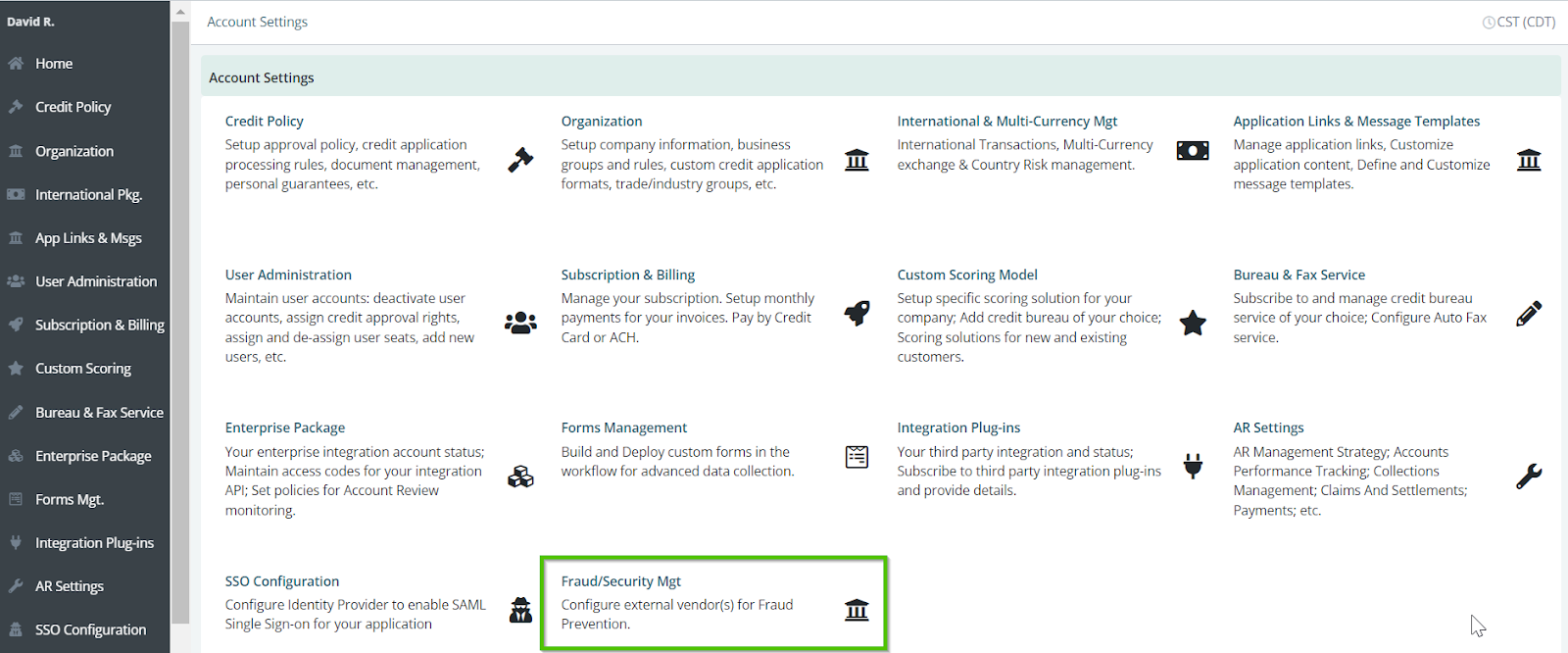Click the Subscription & Billing heading link
Viewport: 1568px width, 653px height.
628,275
